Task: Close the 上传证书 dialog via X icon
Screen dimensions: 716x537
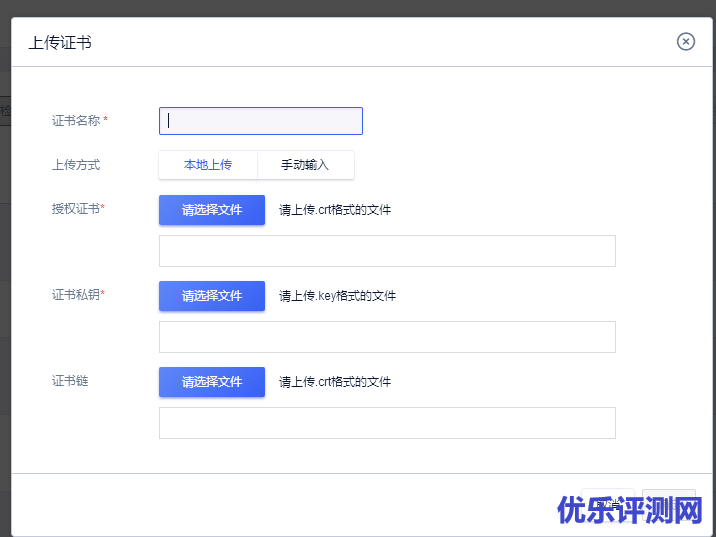Action: point(685,41)
